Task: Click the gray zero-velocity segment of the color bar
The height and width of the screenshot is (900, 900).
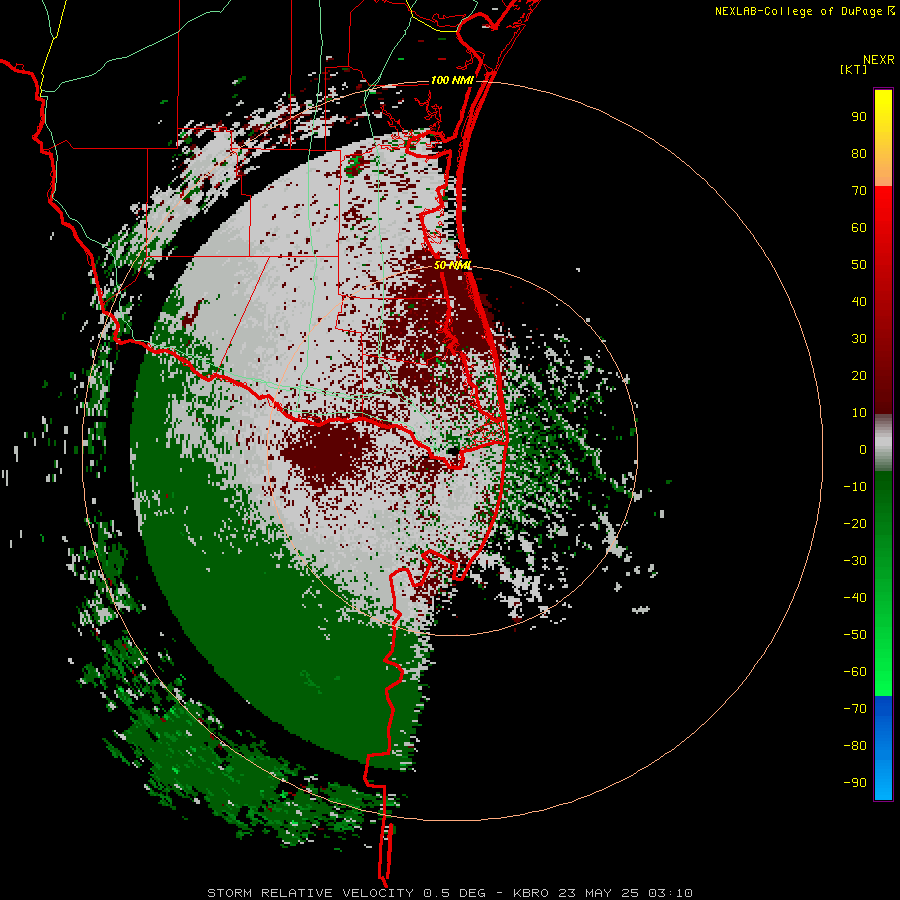Action: coord(883,443)
